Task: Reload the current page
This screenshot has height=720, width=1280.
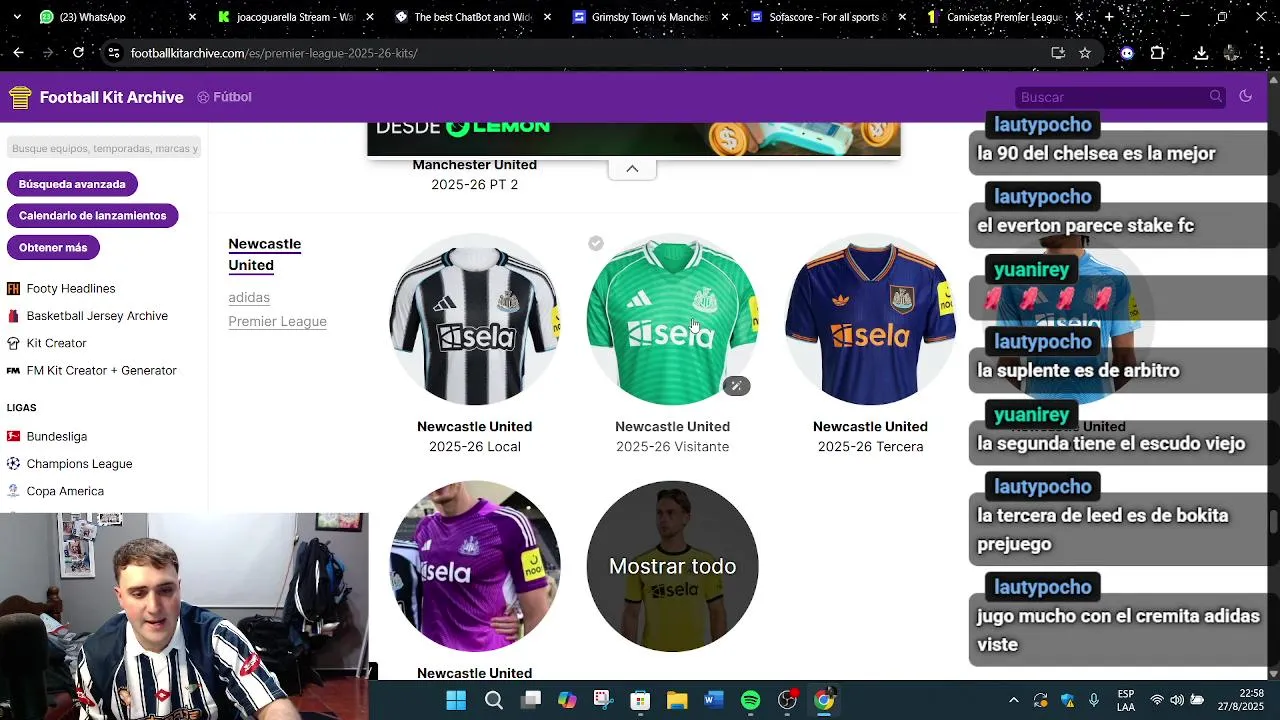Action: point(78,53)
